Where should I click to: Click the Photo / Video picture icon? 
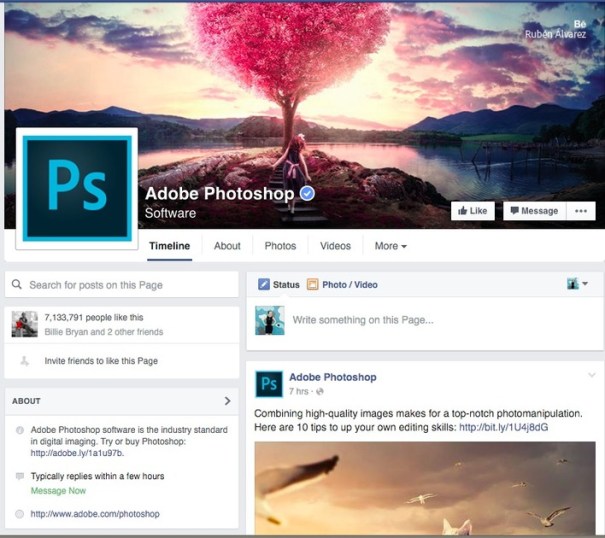coord(312,284)
